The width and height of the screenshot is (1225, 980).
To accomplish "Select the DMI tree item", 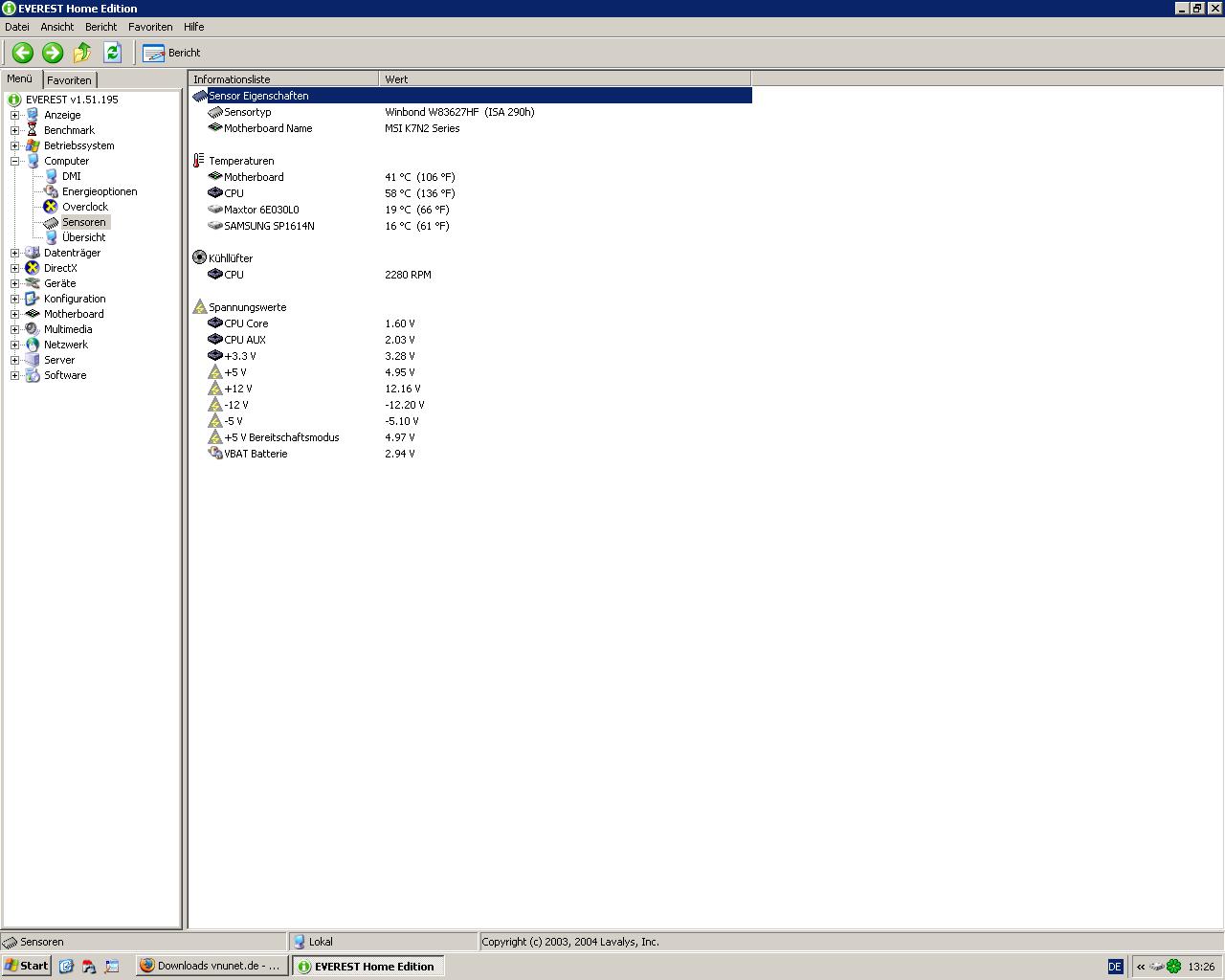I will (x=71, y=176).
